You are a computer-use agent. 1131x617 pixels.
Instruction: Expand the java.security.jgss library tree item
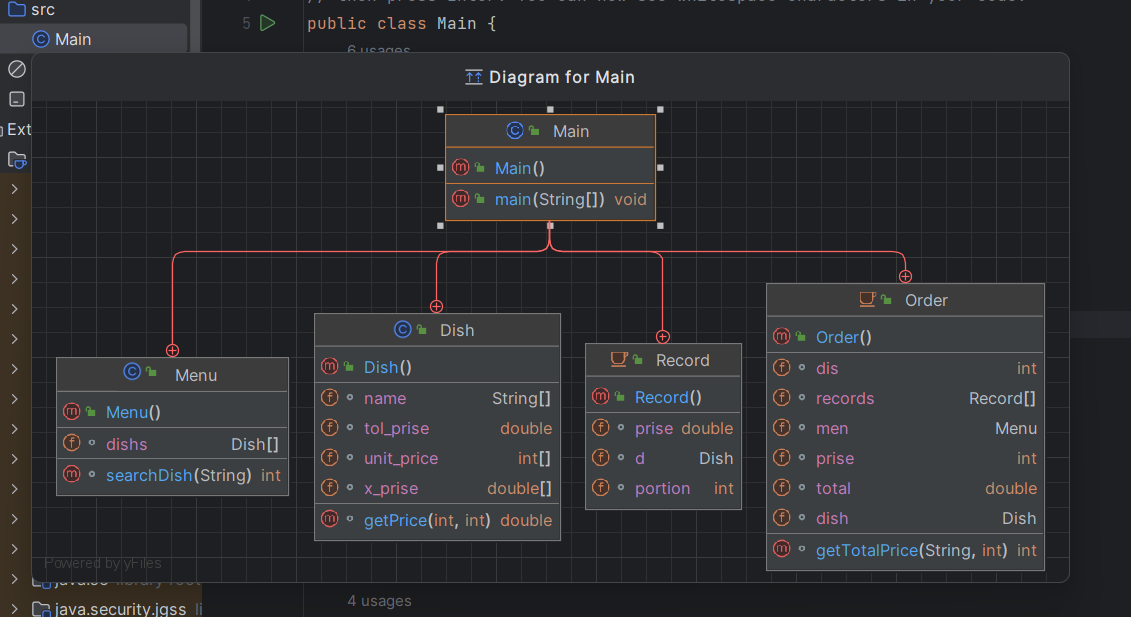[14, 609]
